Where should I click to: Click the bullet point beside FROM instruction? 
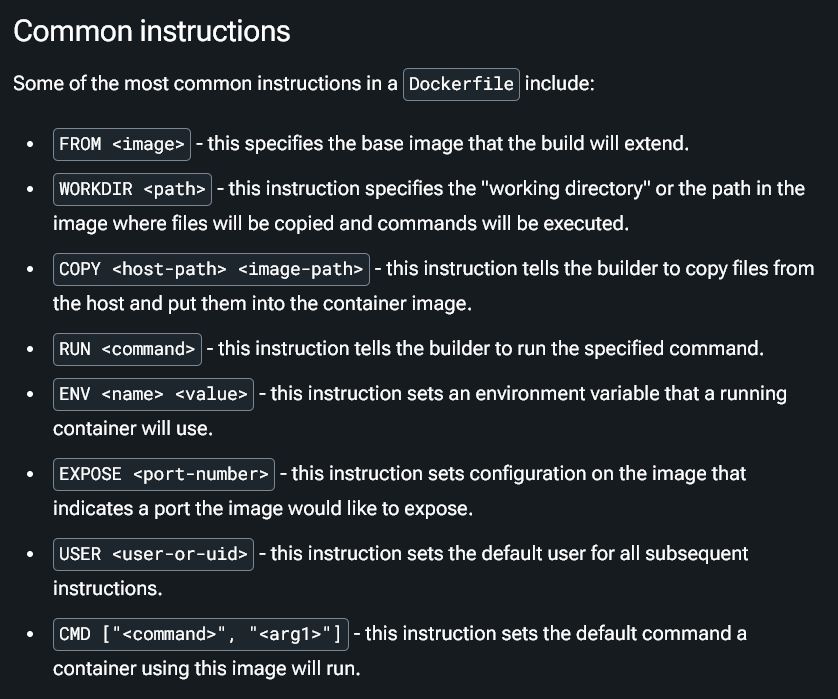click(x=30, y=144)
